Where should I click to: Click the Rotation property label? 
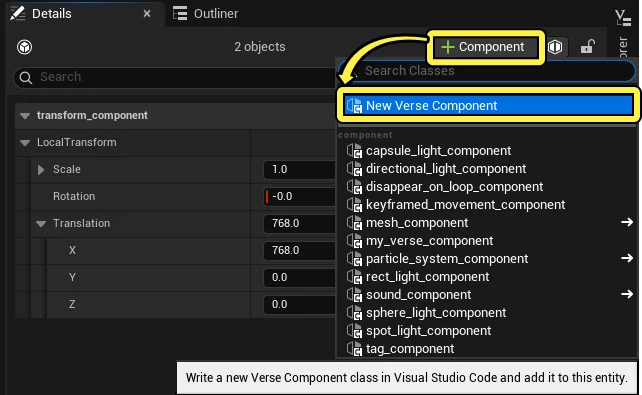coord(74,196)
